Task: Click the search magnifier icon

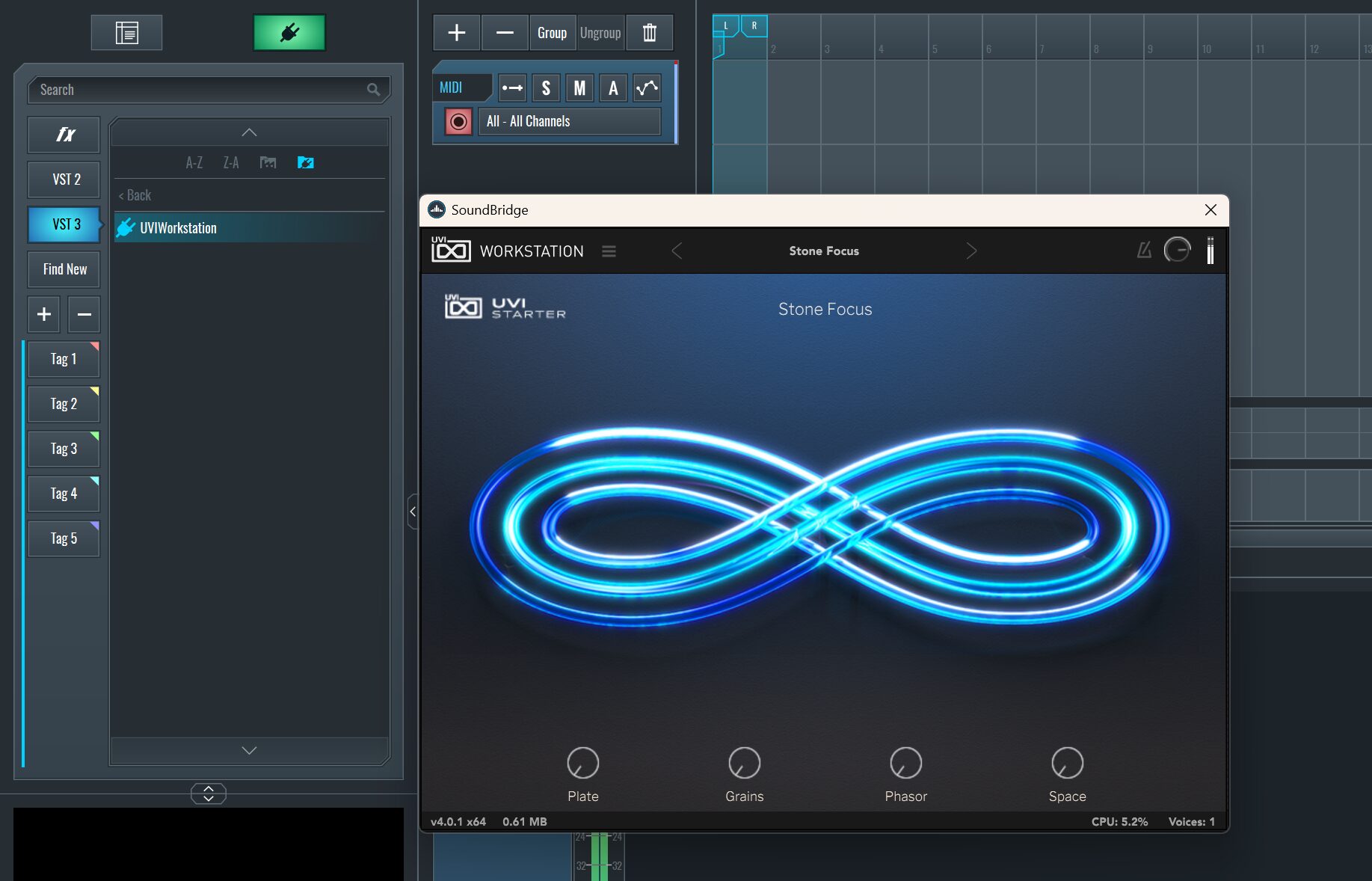Action: click(373, 90)
